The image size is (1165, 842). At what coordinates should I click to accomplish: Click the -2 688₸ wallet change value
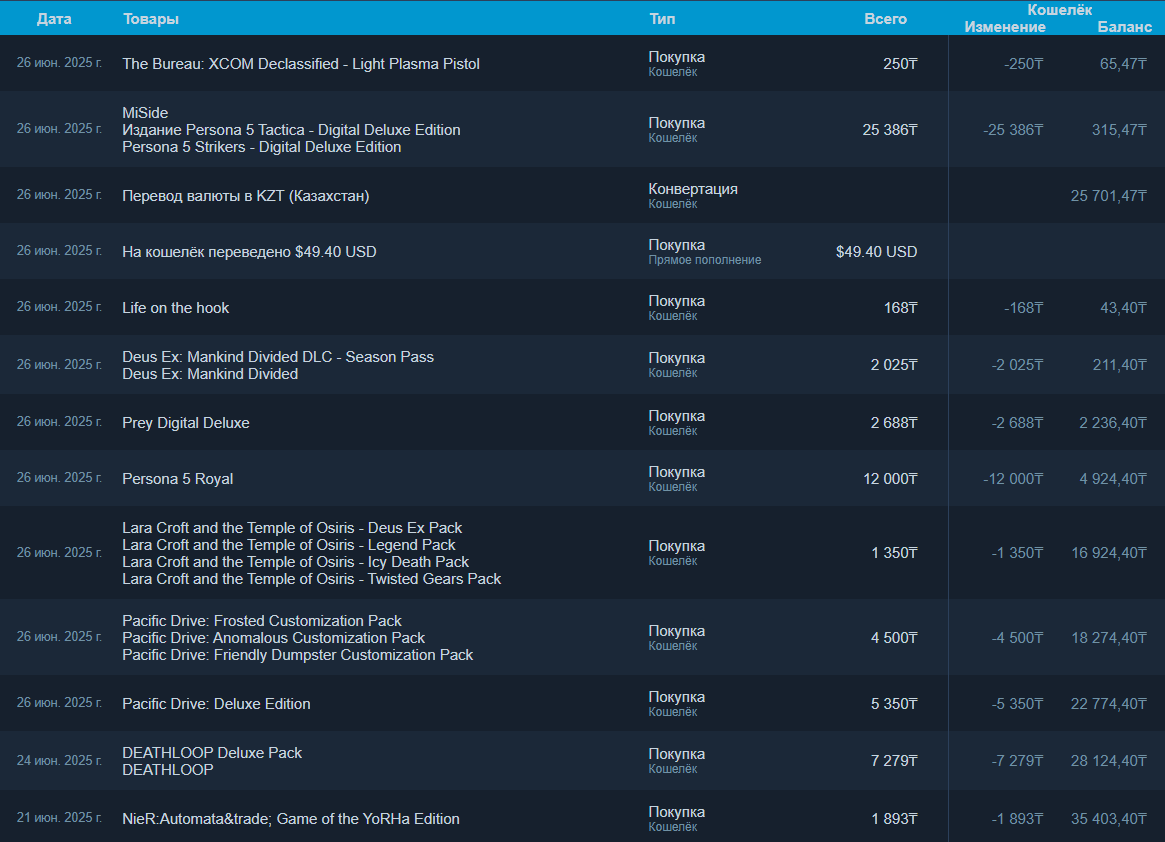(1017, 423)
